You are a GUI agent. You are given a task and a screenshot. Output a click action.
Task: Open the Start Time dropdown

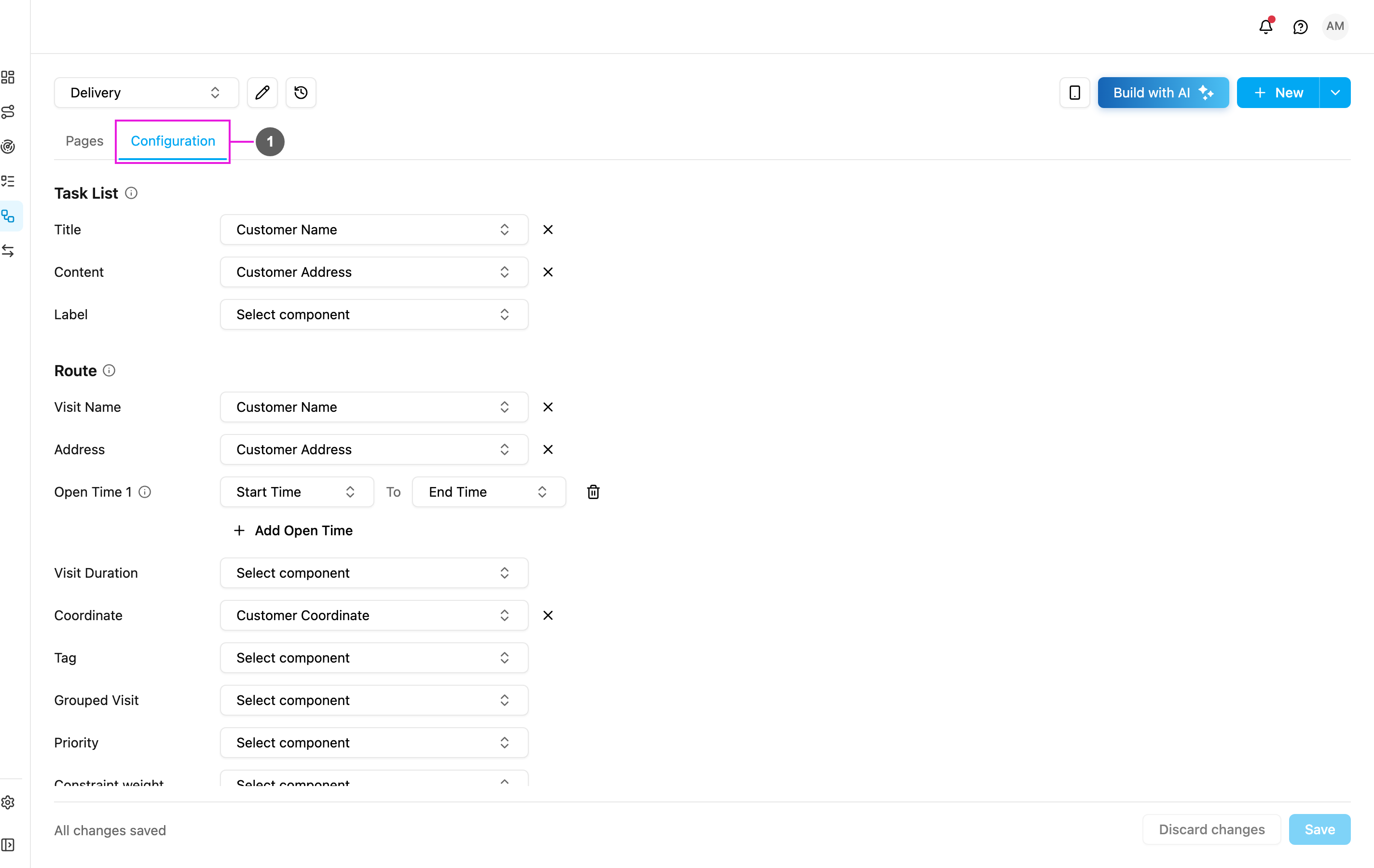[x=297, y=491]
